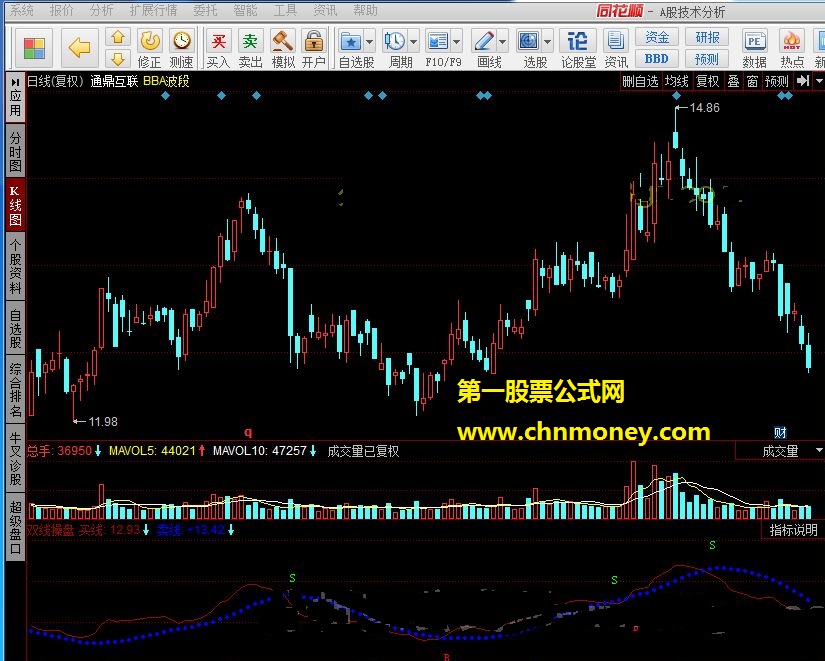Click the colorful home grid icon
825x661 pixels.
click(34, 48)
